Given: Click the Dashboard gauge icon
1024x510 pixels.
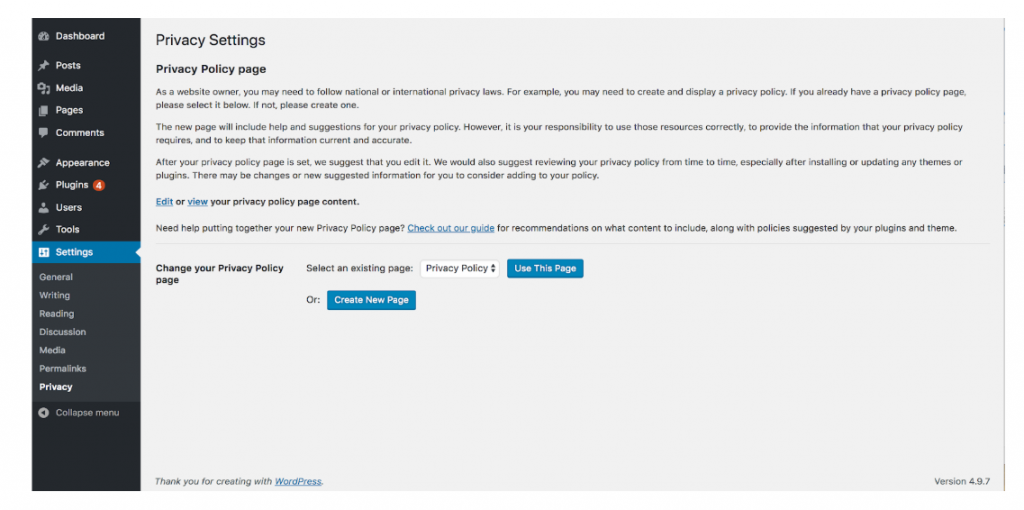Looking at the screenshot, I should click(x=43, y=36).
